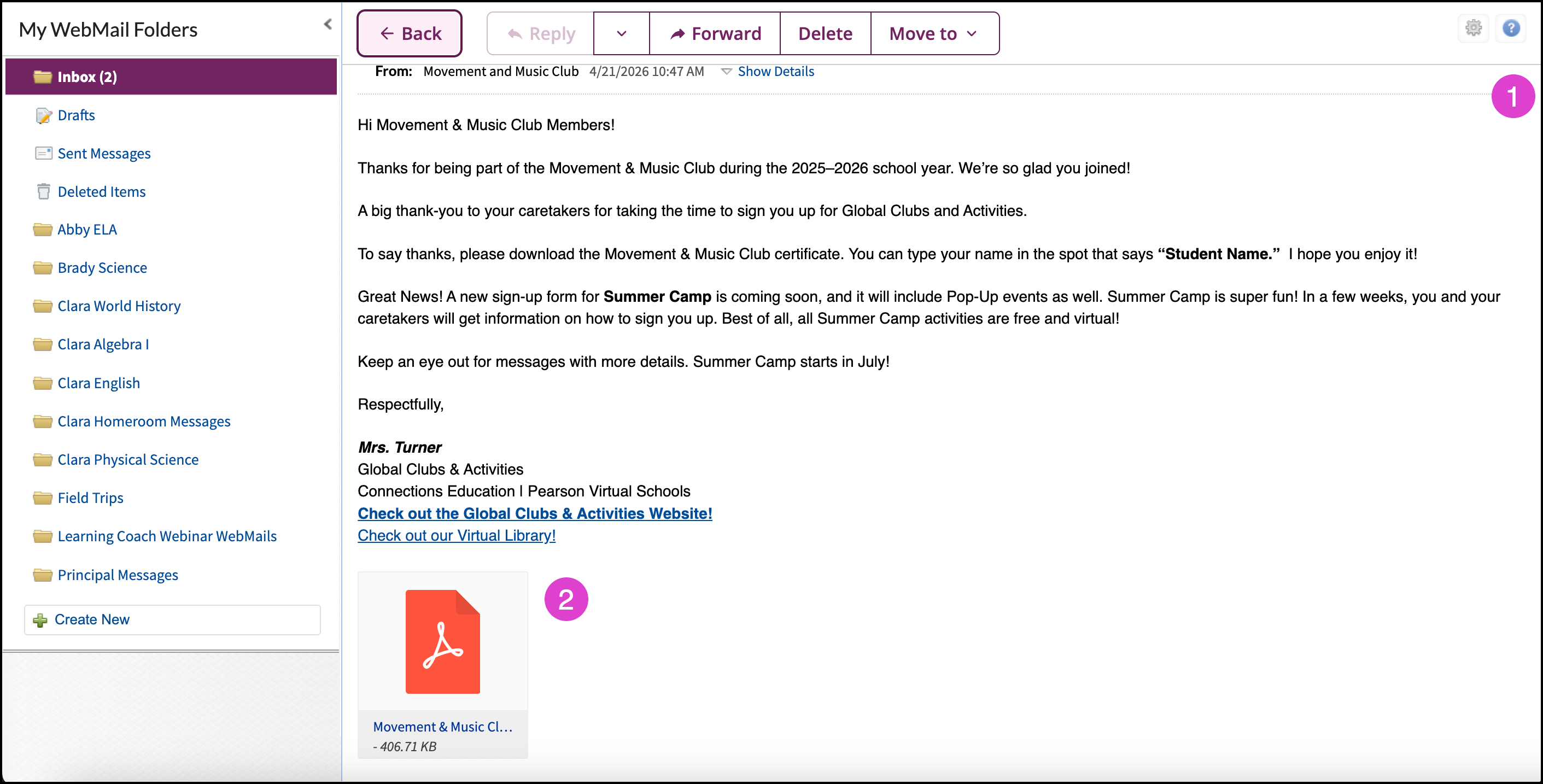The width and height of the screenshot is (1543, 784).
Task: Click the Drafts folder icon
Action: (43, 115)
